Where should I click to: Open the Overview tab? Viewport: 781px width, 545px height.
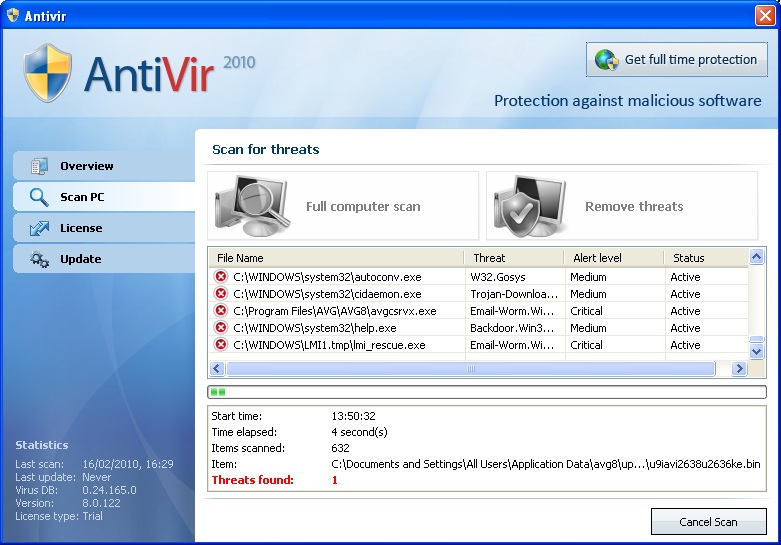click(104, 166)
